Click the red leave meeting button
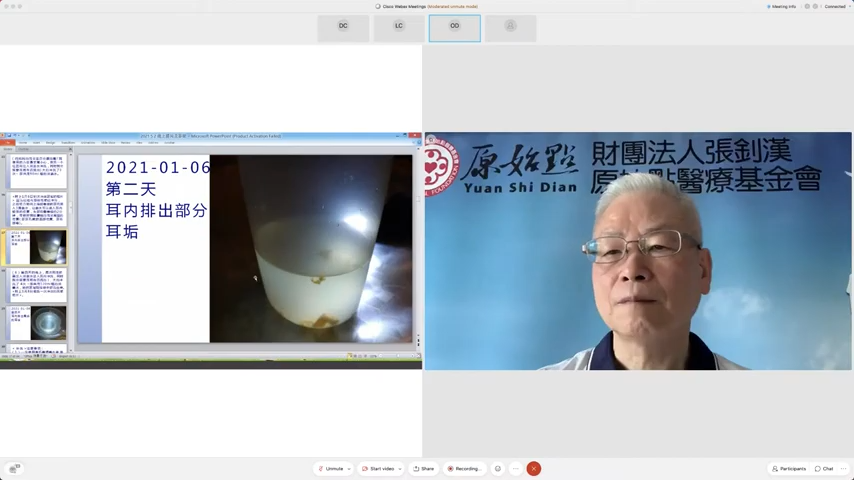The height and width of the screenshot is (480, 854). click(534, 468)
